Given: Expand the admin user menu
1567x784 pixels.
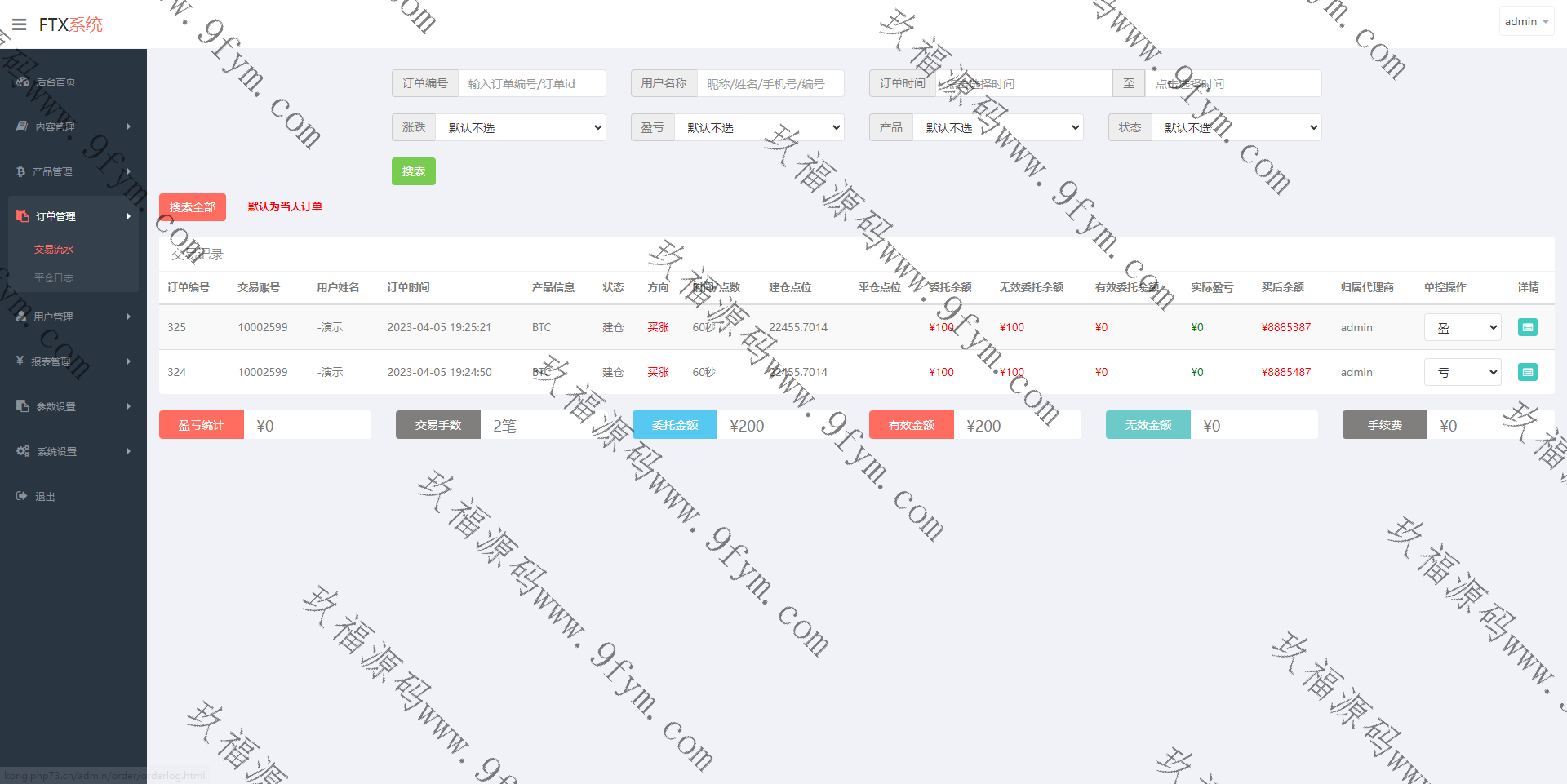Looking at the screenshot, I should tap(1525, 22).
